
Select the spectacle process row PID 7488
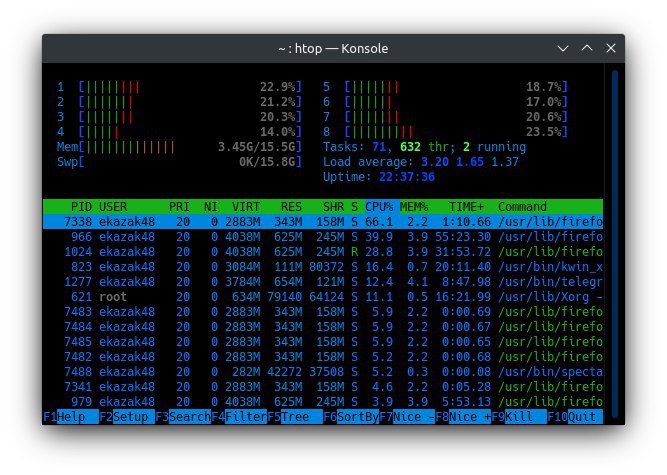[x=323, y=372]
